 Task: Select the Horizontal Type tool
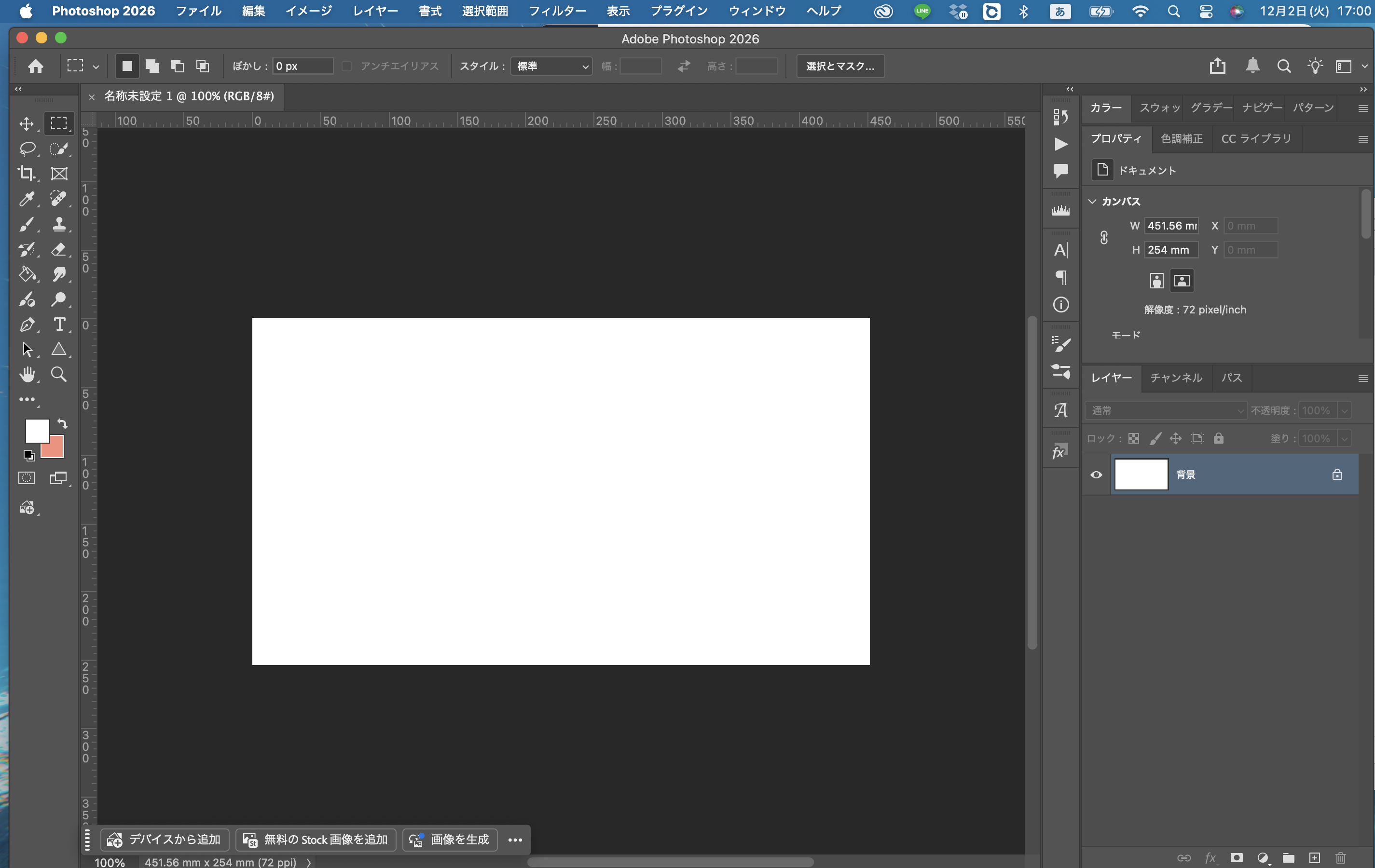59,324
